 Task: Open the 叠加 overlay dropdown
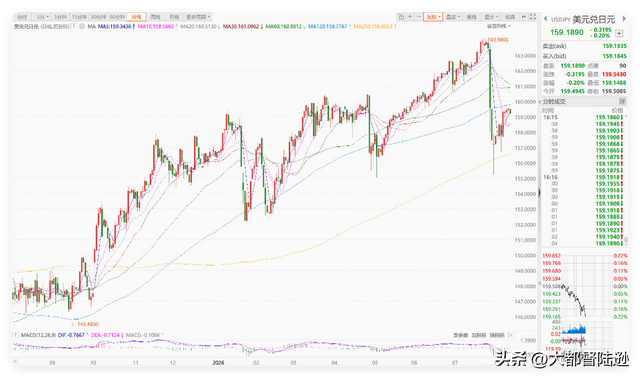453,17
